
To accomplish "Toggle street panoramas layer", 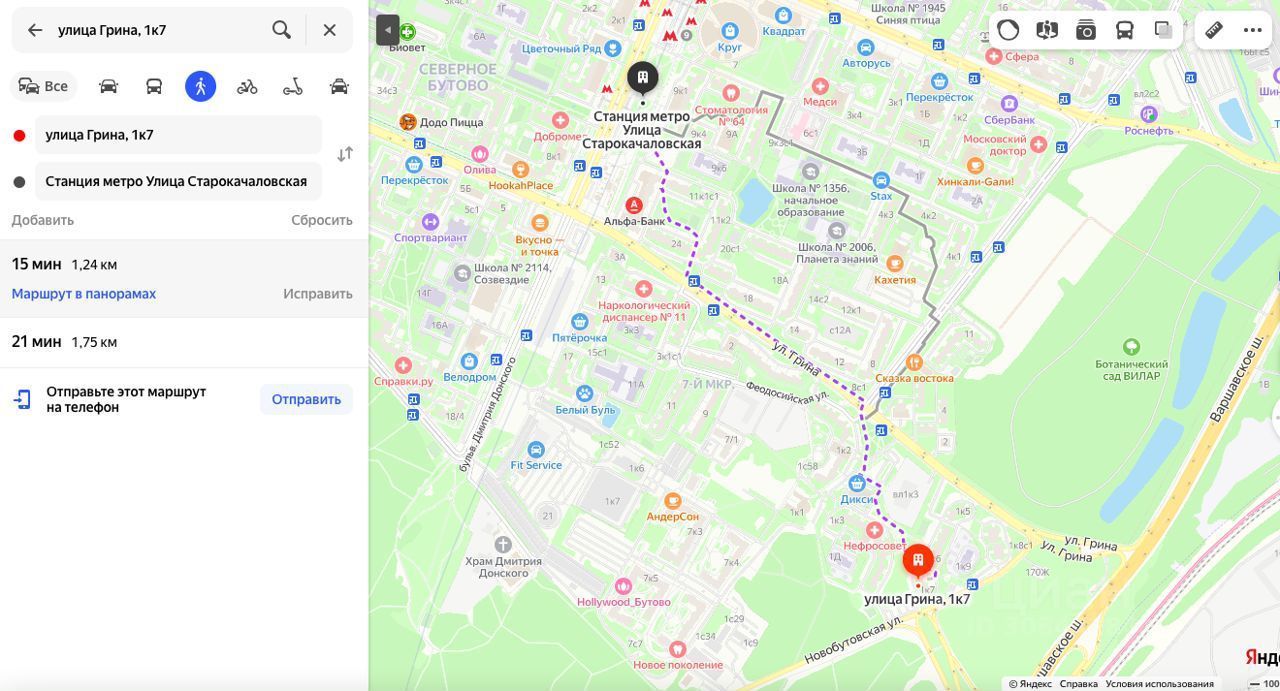I will [1047, 30].
